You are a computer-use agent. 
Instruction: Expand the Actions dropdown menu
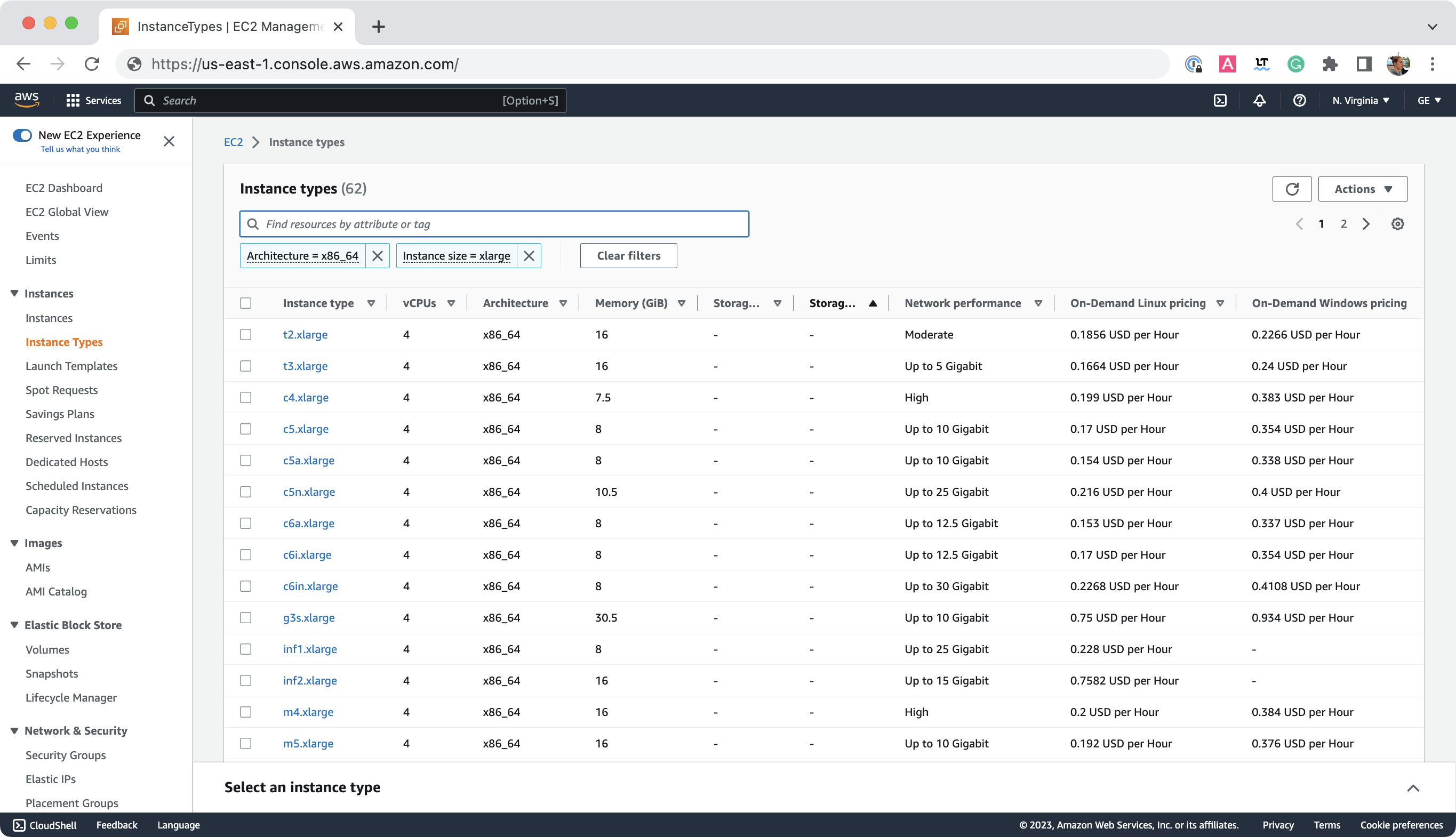pos(1362,189)
